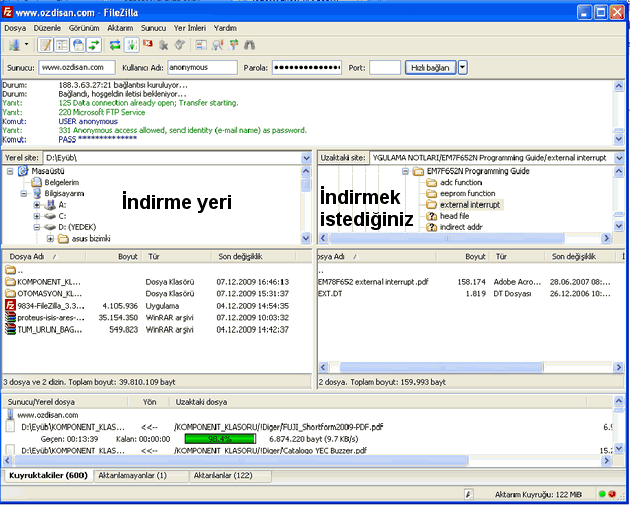Open the directory listing filters dialog
This screenshot has width=630, height=505.
pyautogui.click(x=201, y=45)
